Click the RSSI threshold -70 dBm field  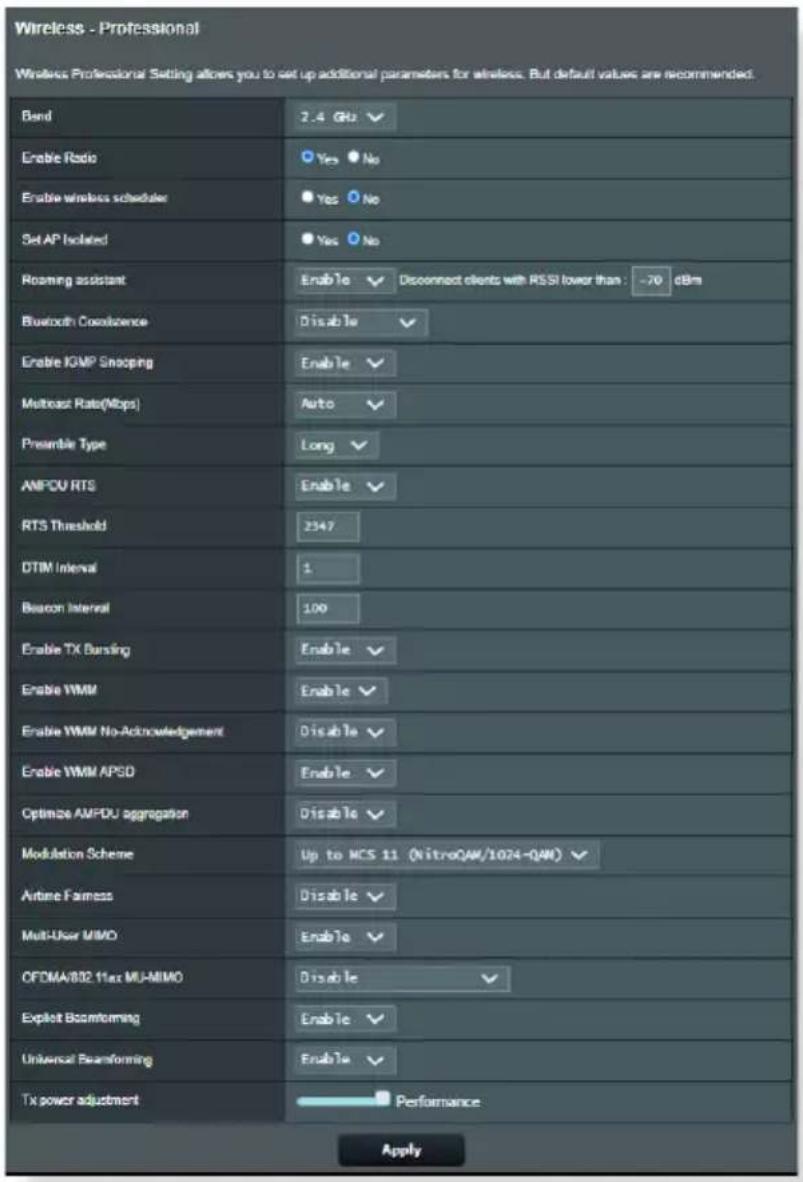[x=651, y=280]
